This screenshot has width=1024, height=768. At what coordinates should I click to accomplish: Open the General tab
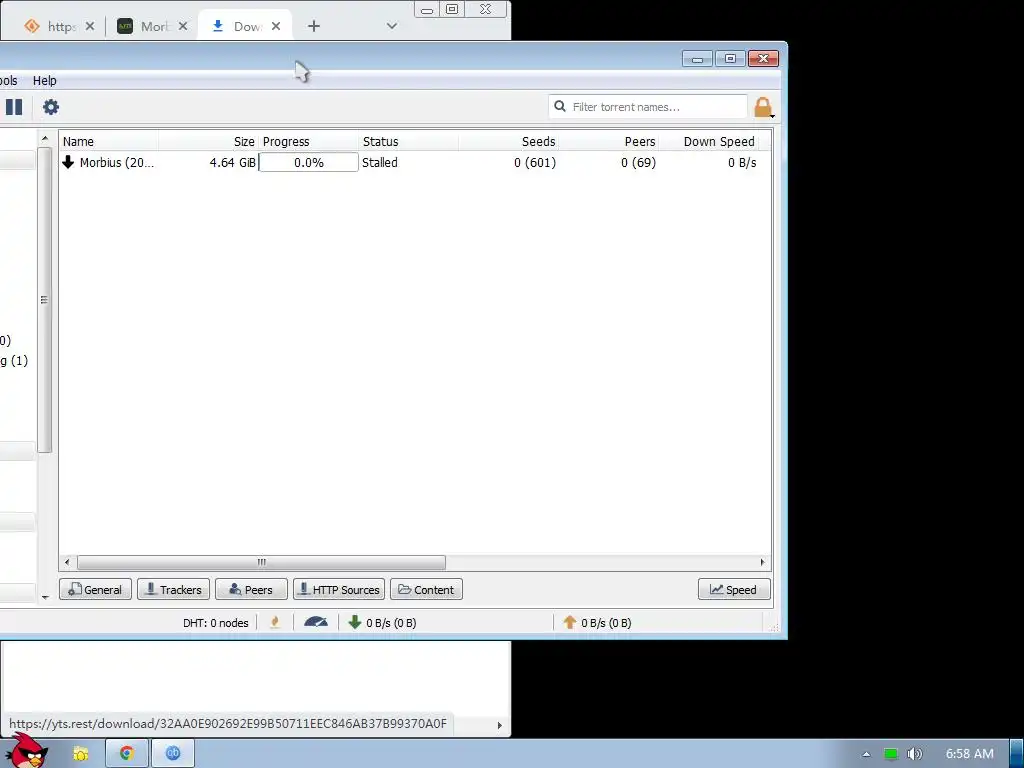[95, 589]
